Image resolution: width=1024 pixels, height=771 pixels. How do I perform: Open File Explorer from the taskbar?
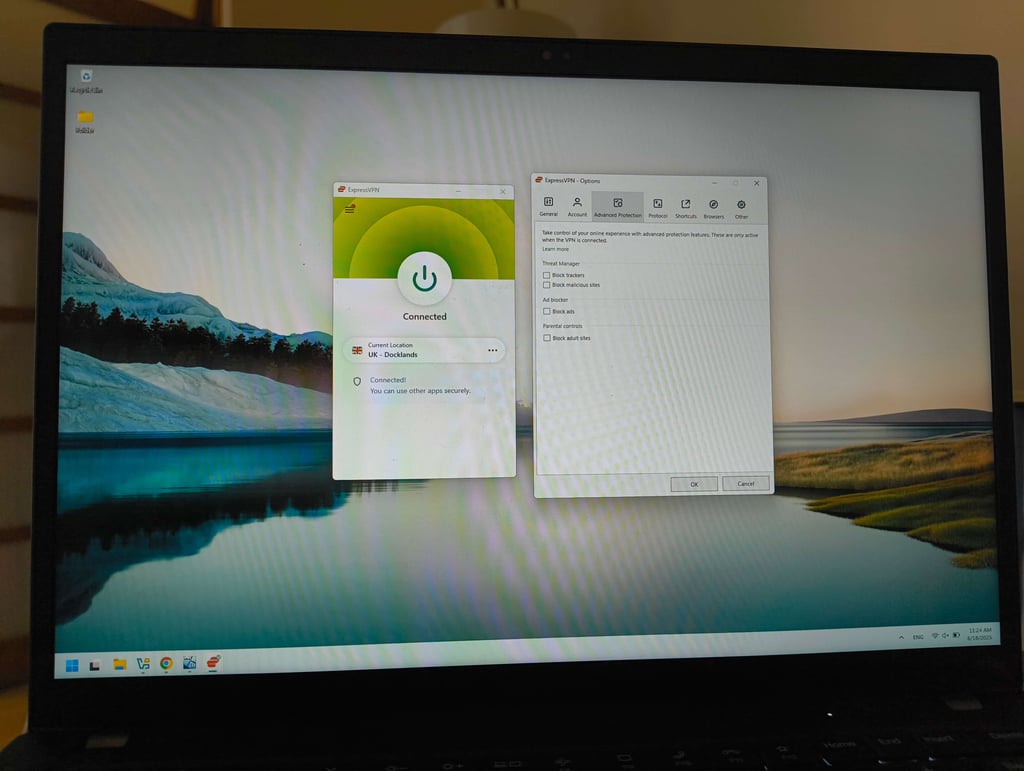click(x=119, y=665)
